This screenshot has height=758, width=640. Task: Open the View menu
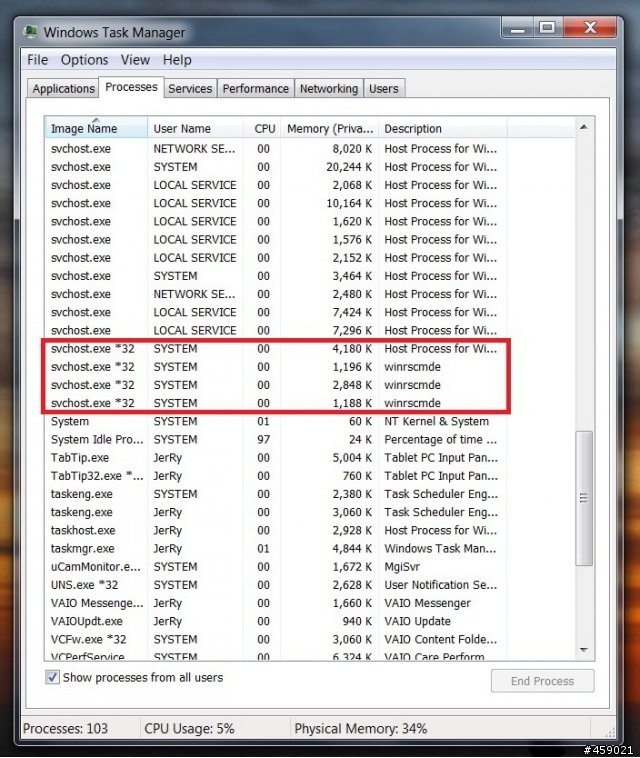click(135, 60)
